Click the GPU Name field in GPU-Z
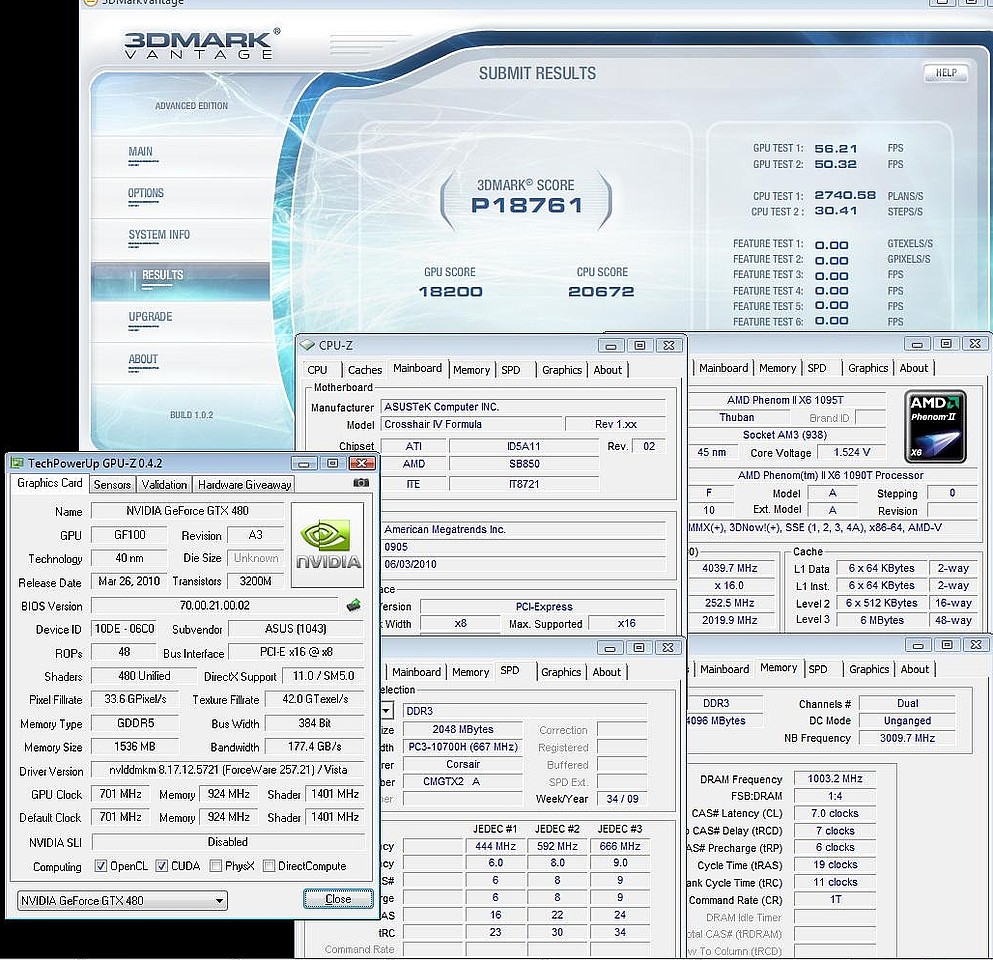993x960 pixels. pos(187,511)
